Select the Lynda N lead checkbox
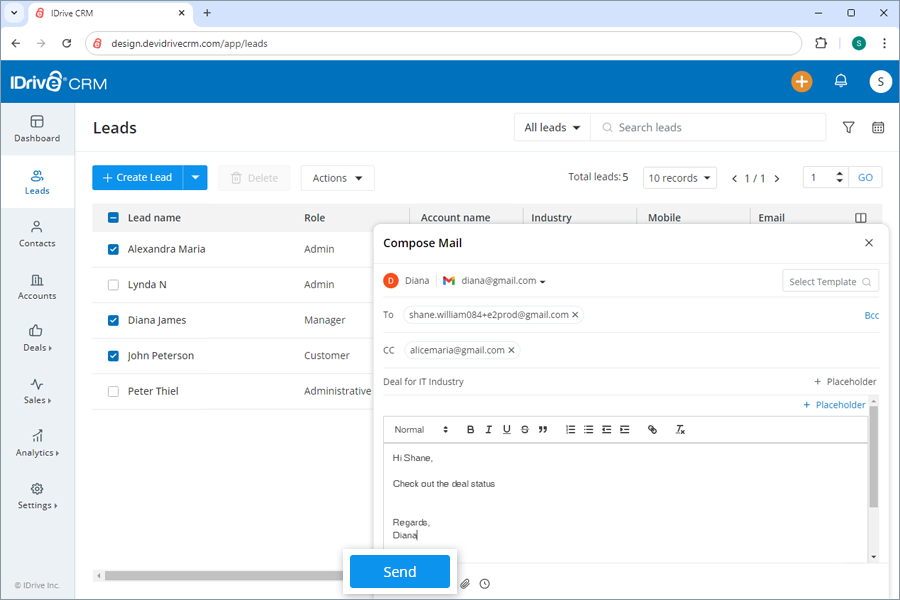 [113, 284]
